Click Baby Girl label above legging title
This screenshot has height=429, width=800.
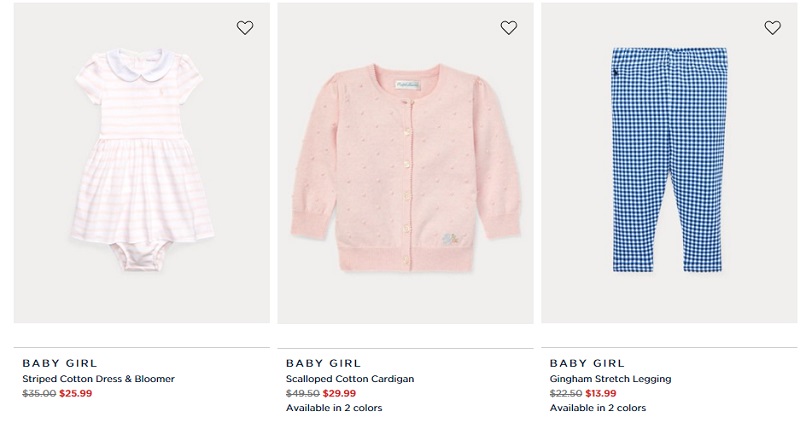tap(587, 363)
